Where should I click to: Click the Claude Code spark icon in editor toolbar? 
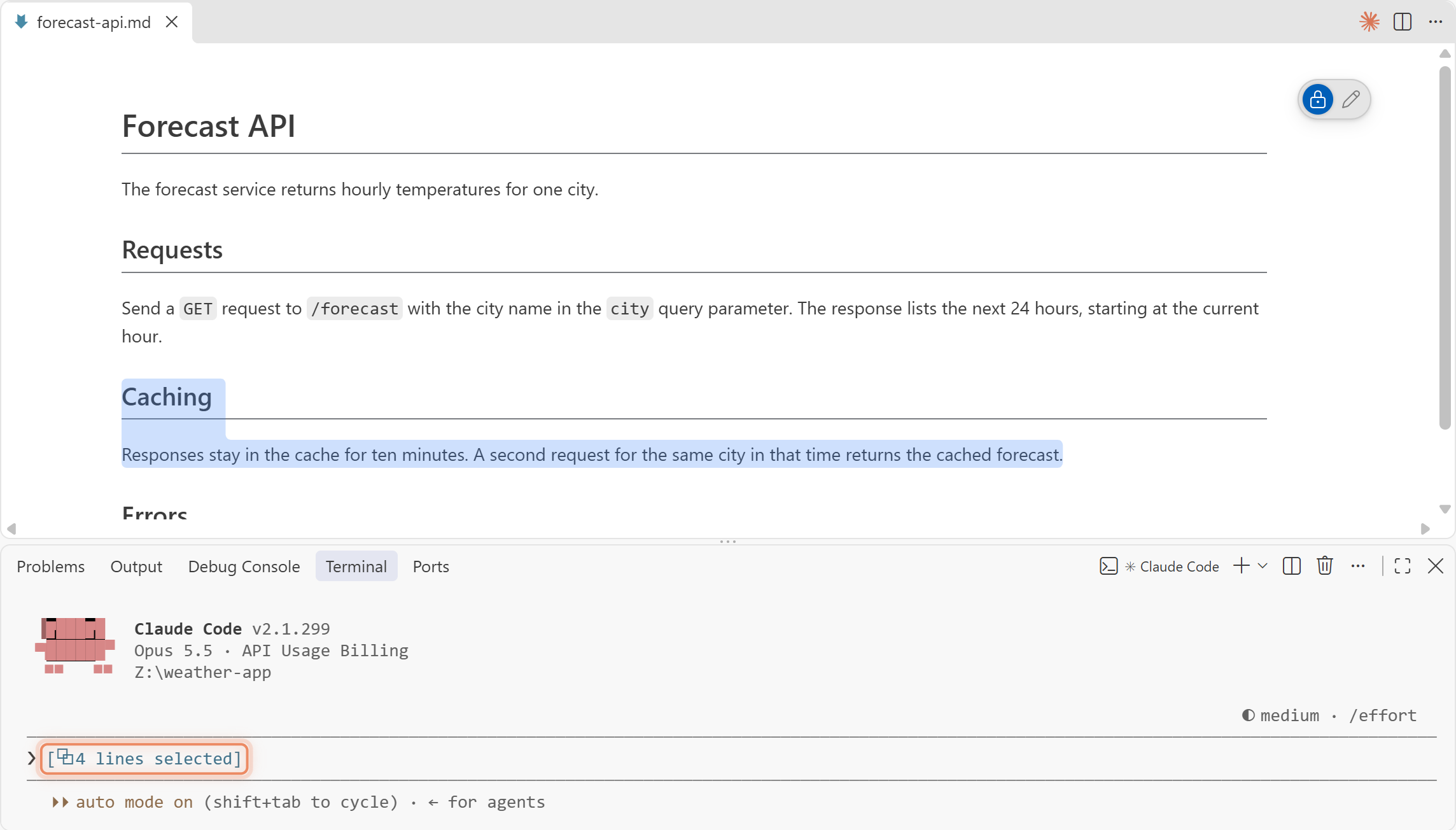tap(1369, 22)
